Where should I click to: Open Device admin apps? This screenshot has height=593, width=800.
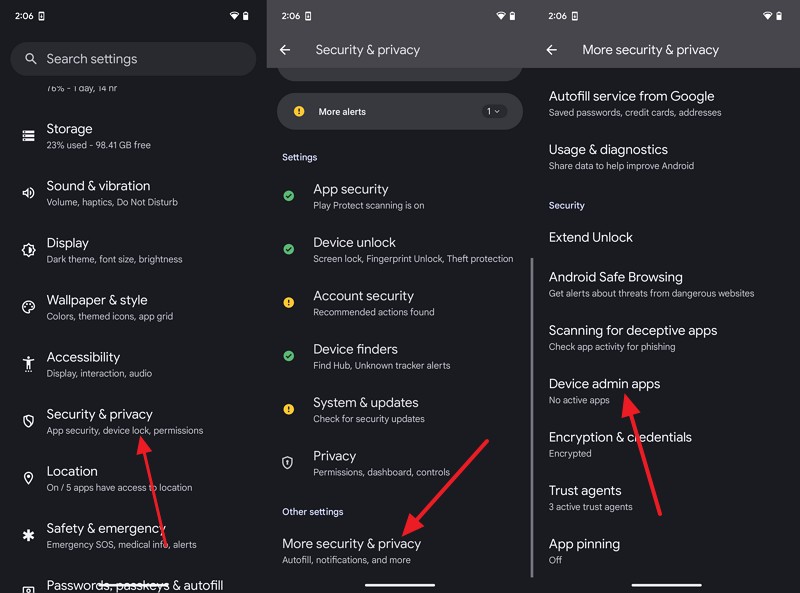(x=666, y=391)
